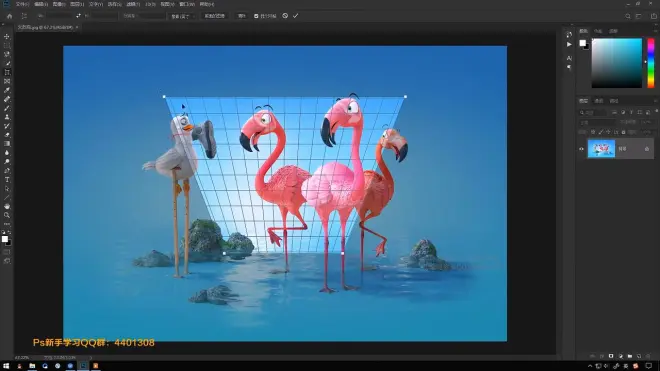Open the Character panel icon

point(569,58)
